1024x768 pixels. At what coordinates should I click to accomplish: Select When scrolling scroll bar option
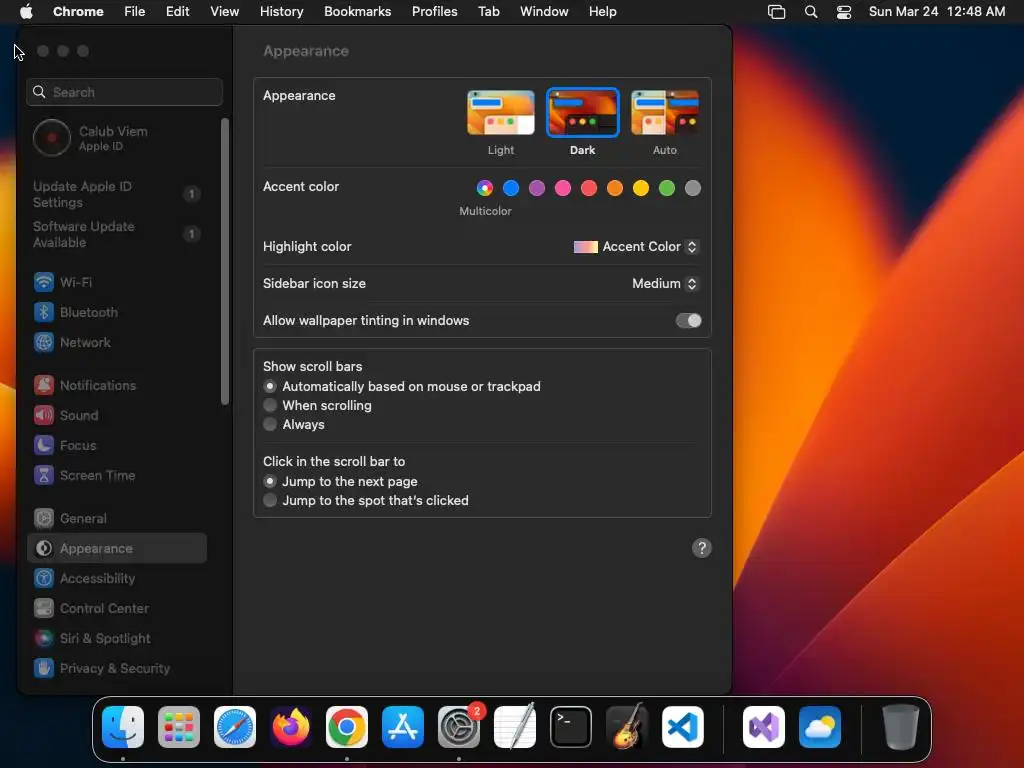[270, 406]
